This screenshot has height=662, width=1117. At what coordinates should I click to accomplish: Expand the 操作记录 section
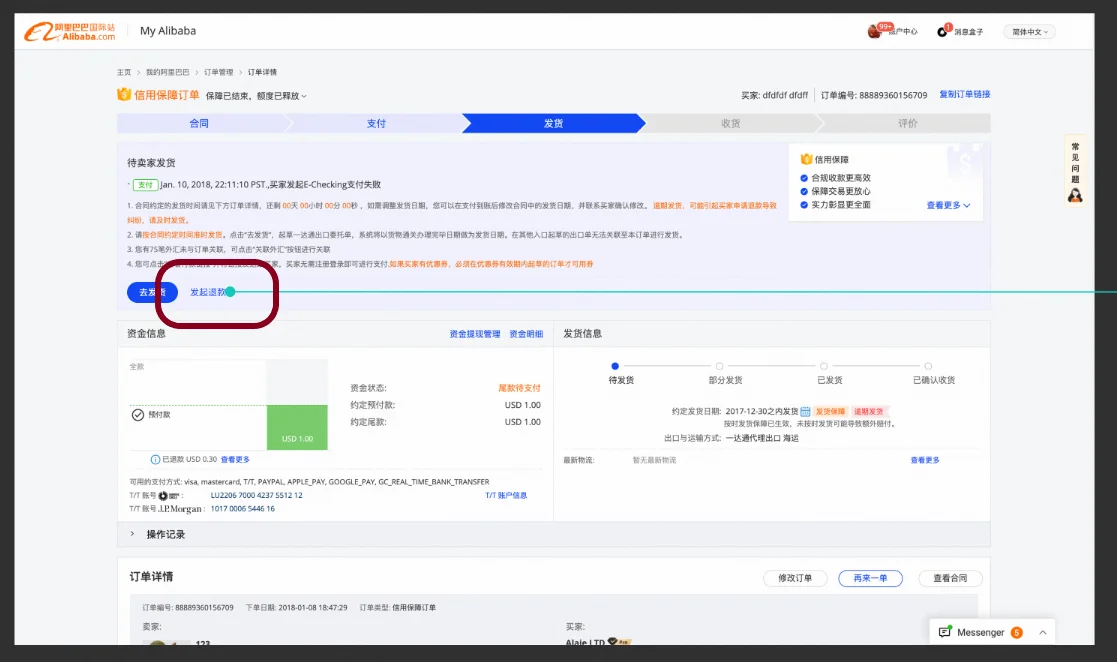tap(132, 534)
